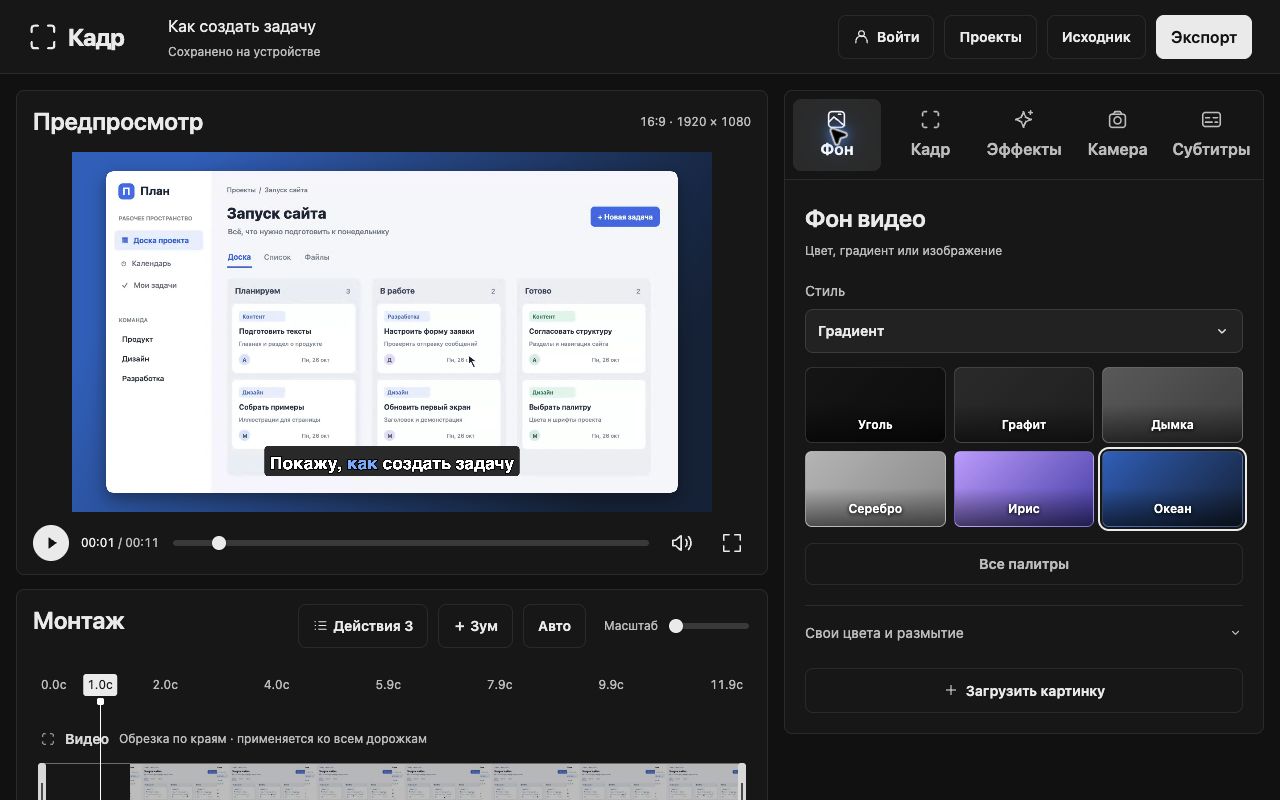Select the Уголь gradient swatch
Image resolution: width=1280 pixels, height=800 pixels.
point(875,405)
